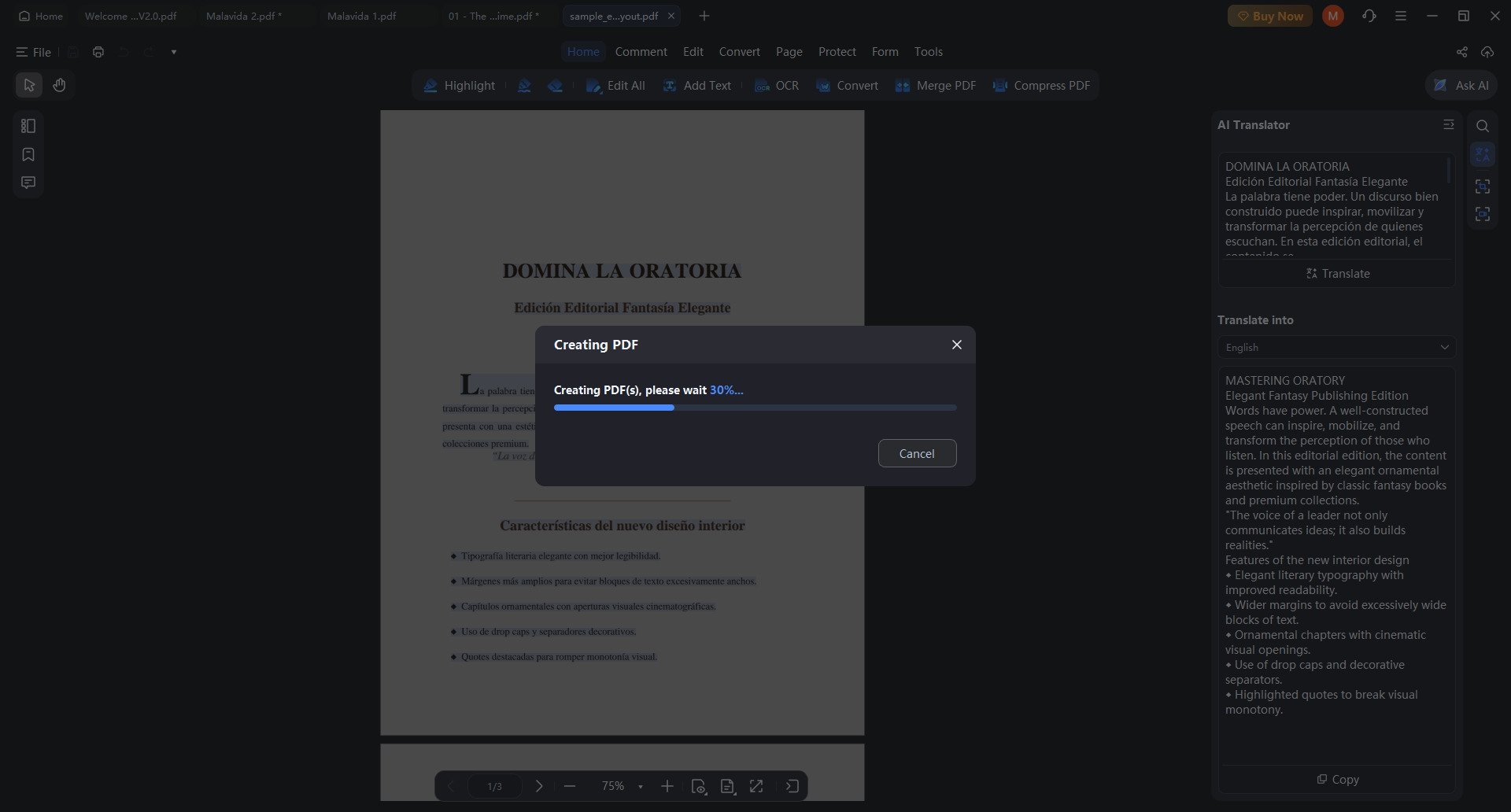This screenshot has height=812, width=1511.
Task: Click the share icon
Action: point(1461,52)
